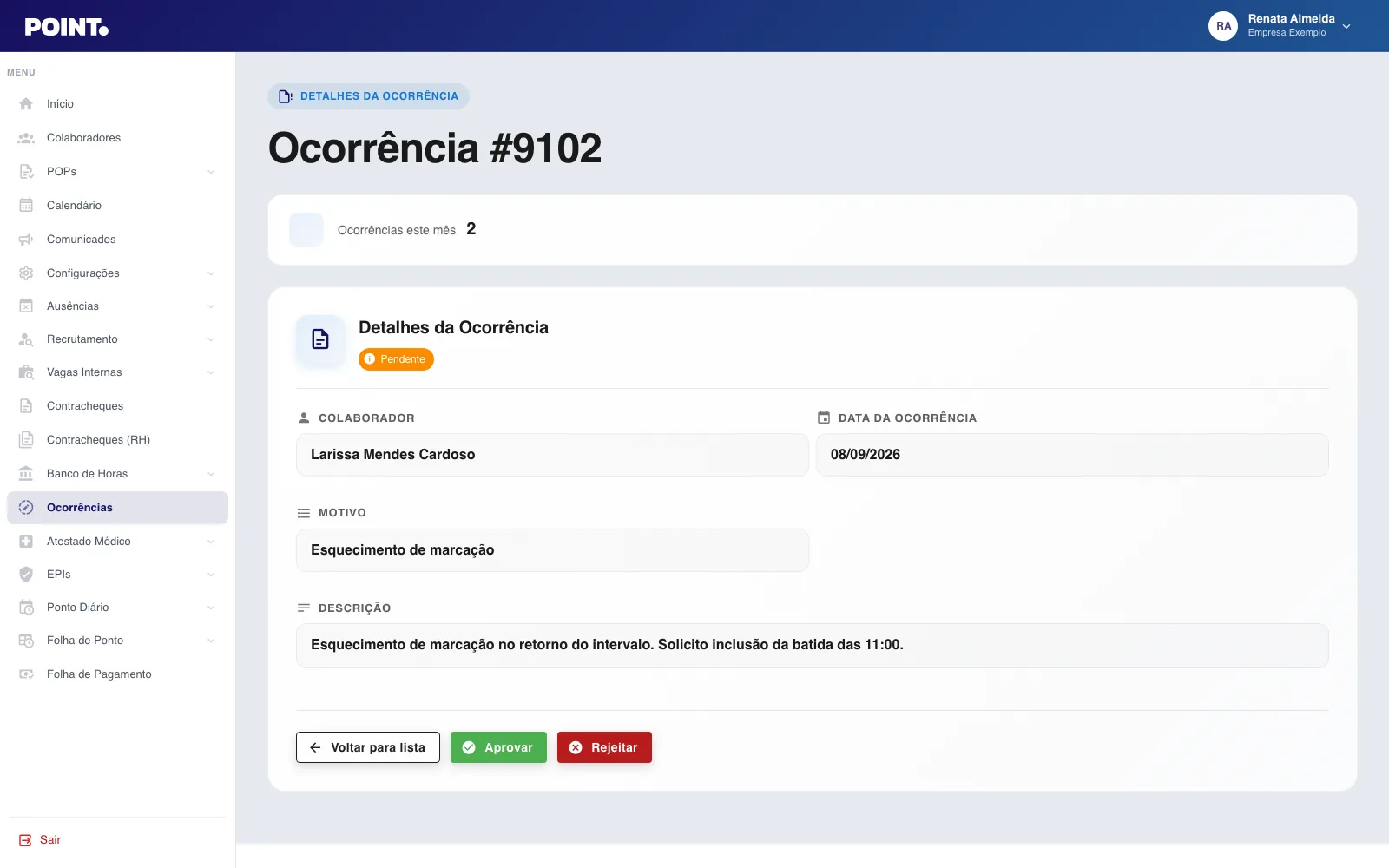Click the Colaboradores people icon
Screen dimensions: 1389x868
tap(26, 138)
